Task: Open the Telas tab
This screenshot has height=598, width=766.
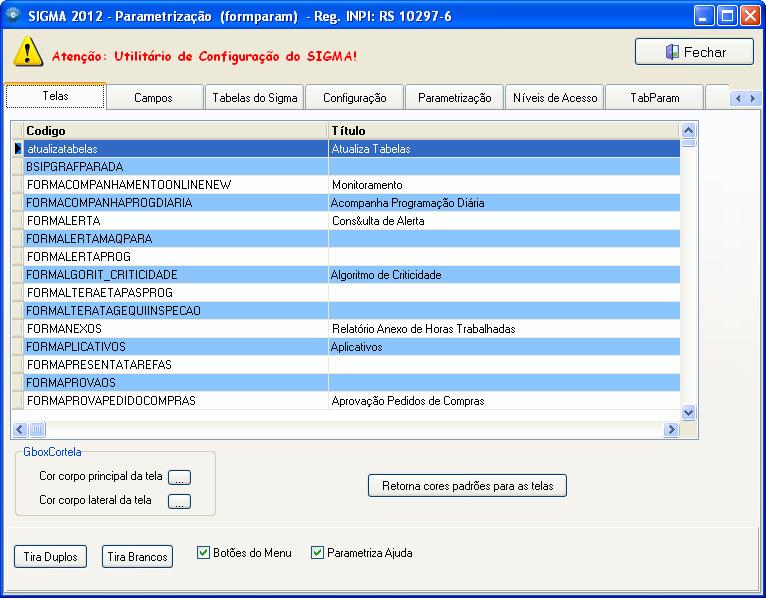Action: (x=55, y=96)
